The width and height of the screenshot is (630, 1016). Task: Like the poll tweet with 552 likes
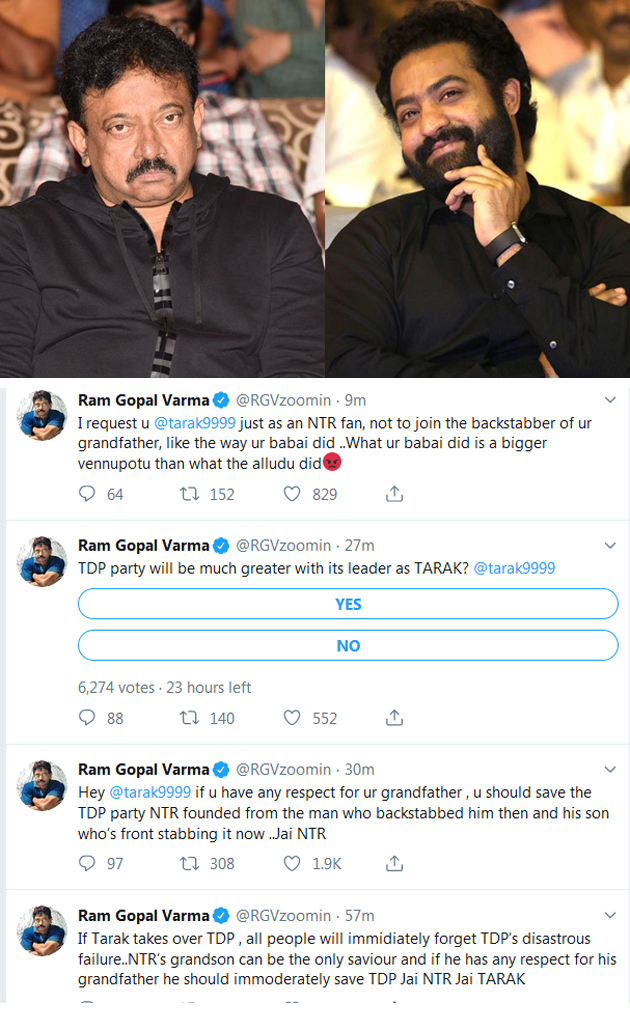click(291, 717)
